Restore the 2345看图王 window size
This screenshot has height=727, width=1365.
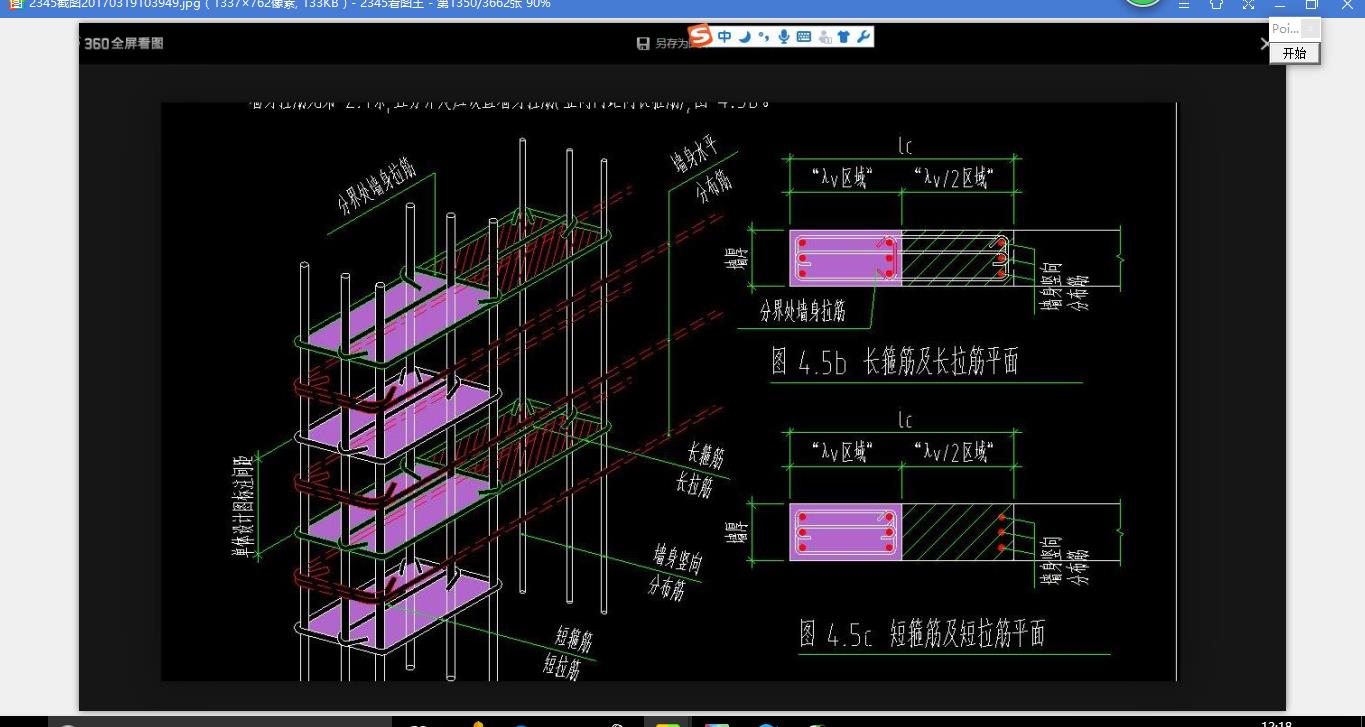tap(1312, 5)
